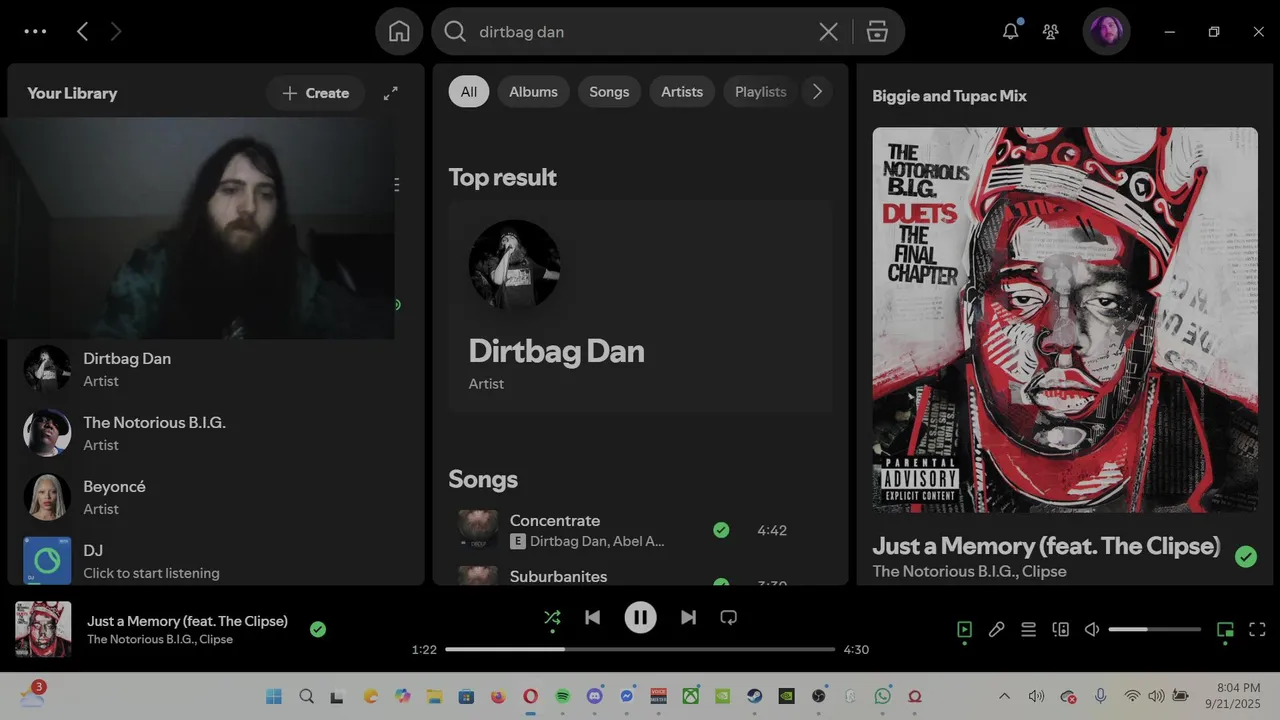Open Biggie and Tupac Mix link
Image resolution: width=1280 pixels, height=720 pixels.
(949, 96)
